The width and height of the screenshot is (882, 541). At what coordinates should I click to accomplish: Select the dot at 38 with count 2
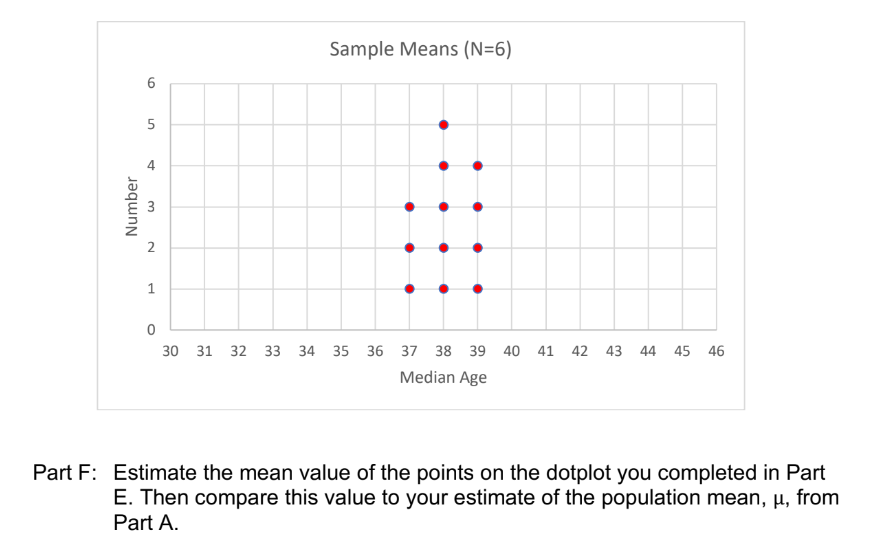click(443, 248)
